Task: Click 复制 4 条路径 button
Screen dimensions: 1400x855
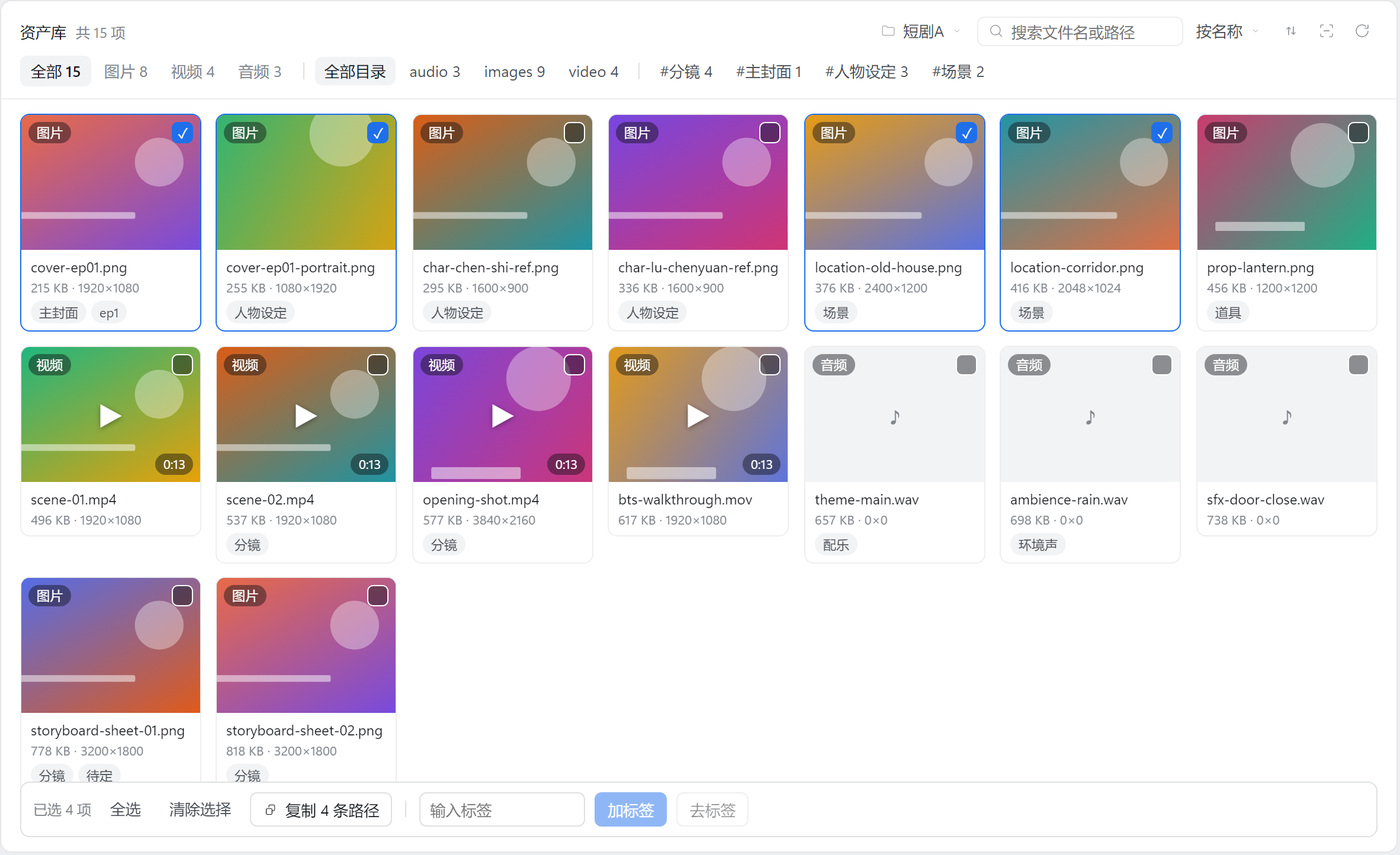Action: [321, 809]
